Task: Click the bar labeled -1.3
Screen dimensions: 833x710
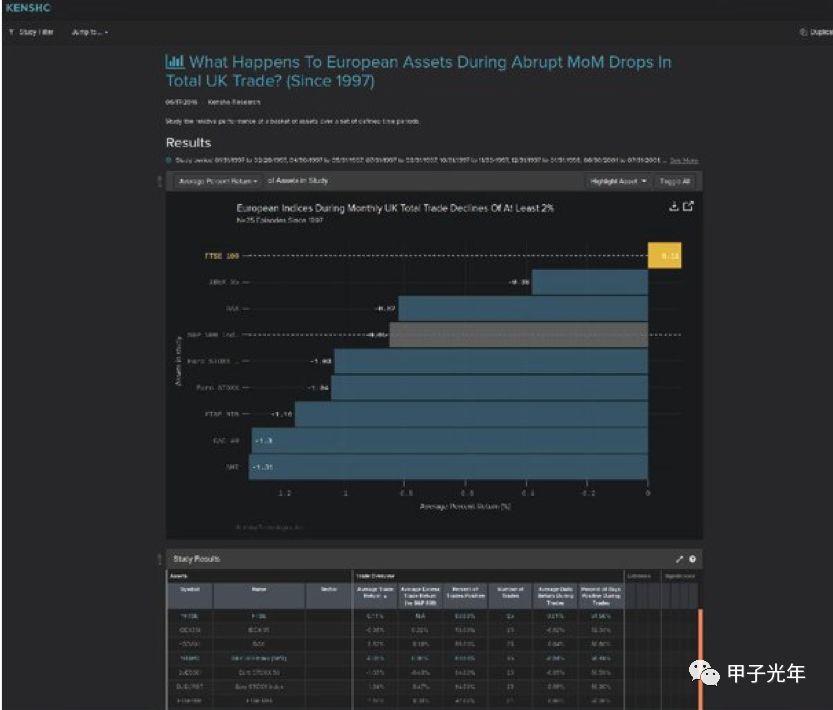Action: pos(450,441)
